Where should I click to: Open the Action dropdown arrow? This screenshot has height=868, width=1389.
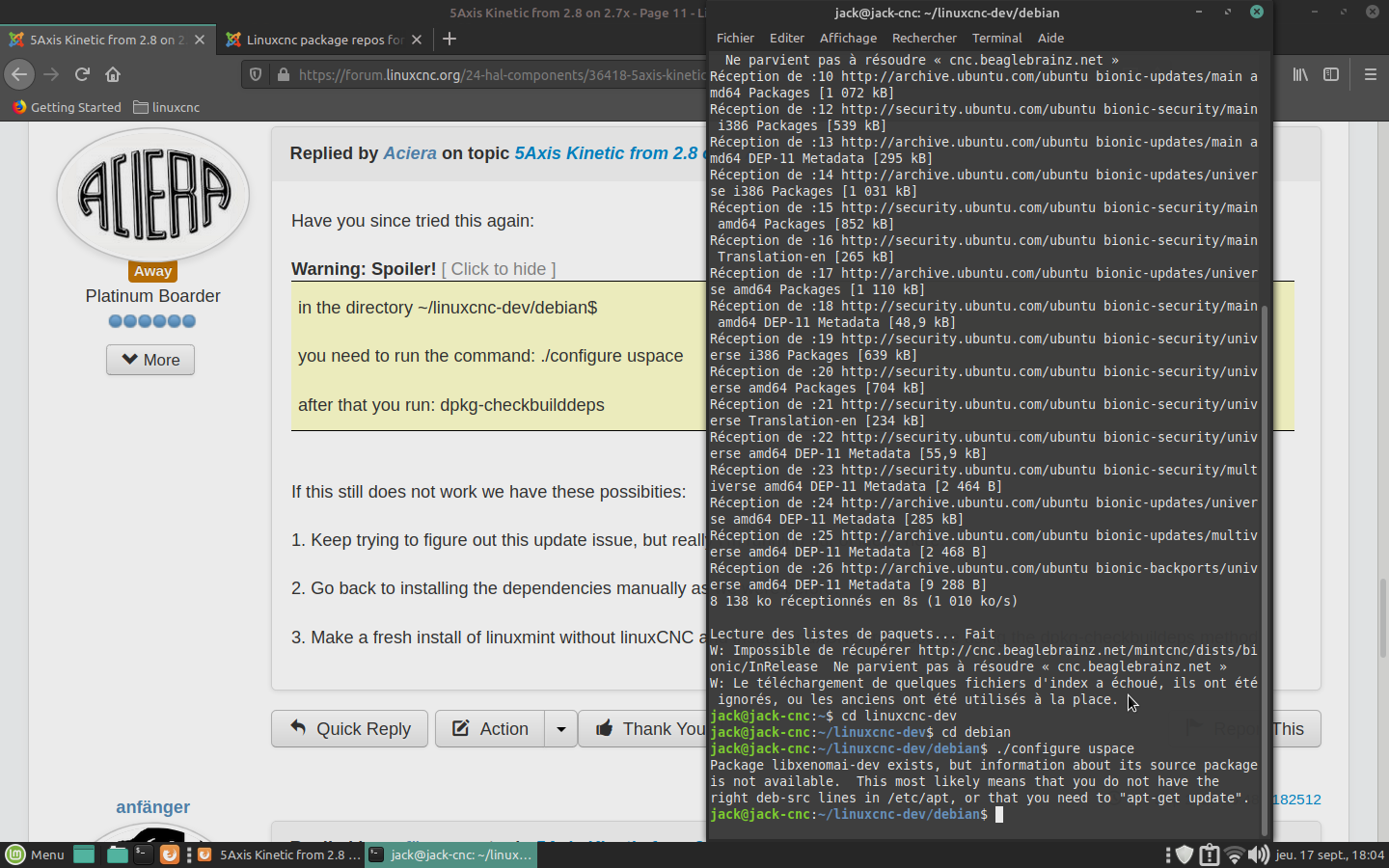(561, 729)
